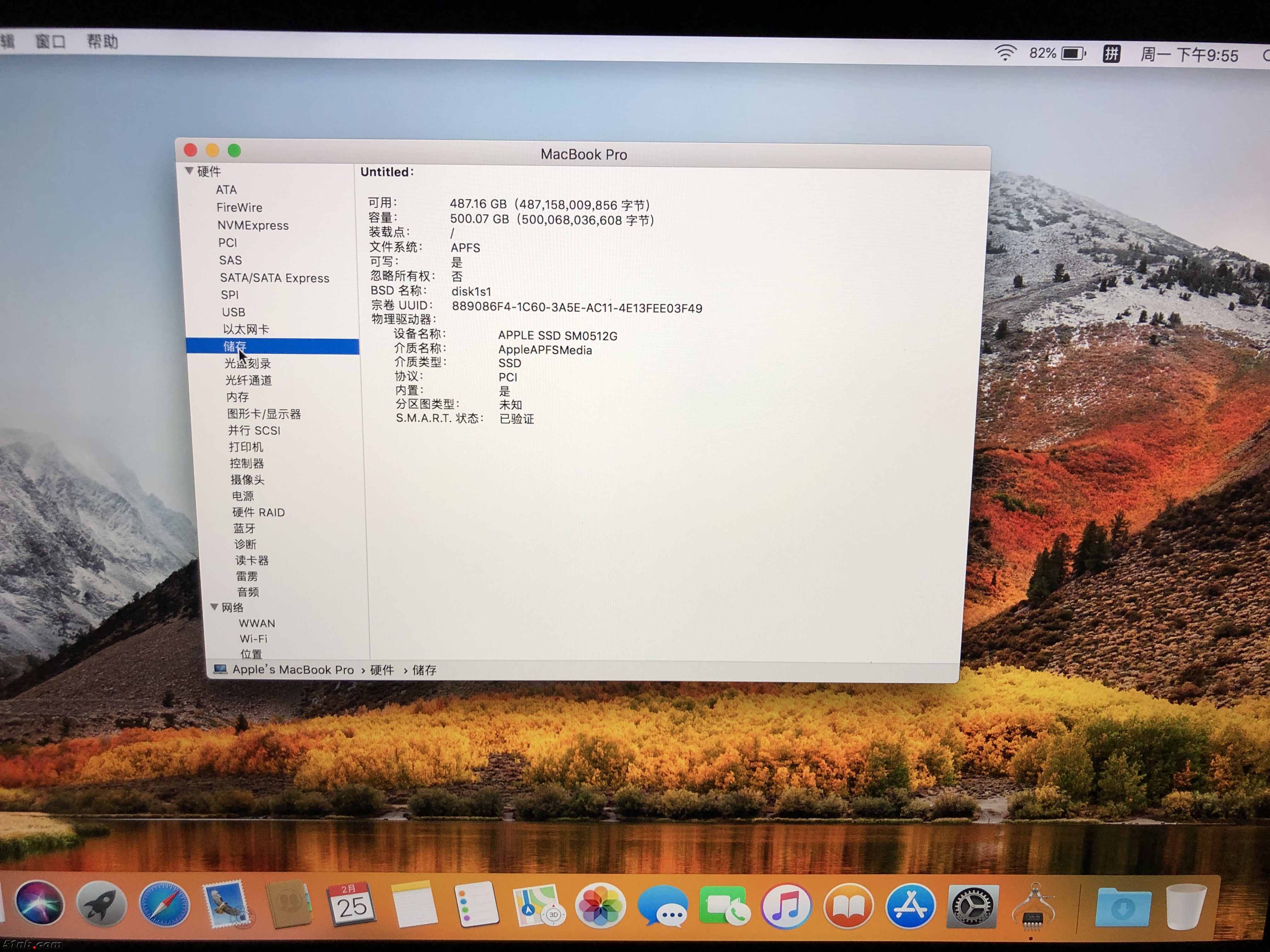The image size is (1270, 952).
Task: Click 硬件 in the bottom path bar
Action: click(x=382, y=670)
